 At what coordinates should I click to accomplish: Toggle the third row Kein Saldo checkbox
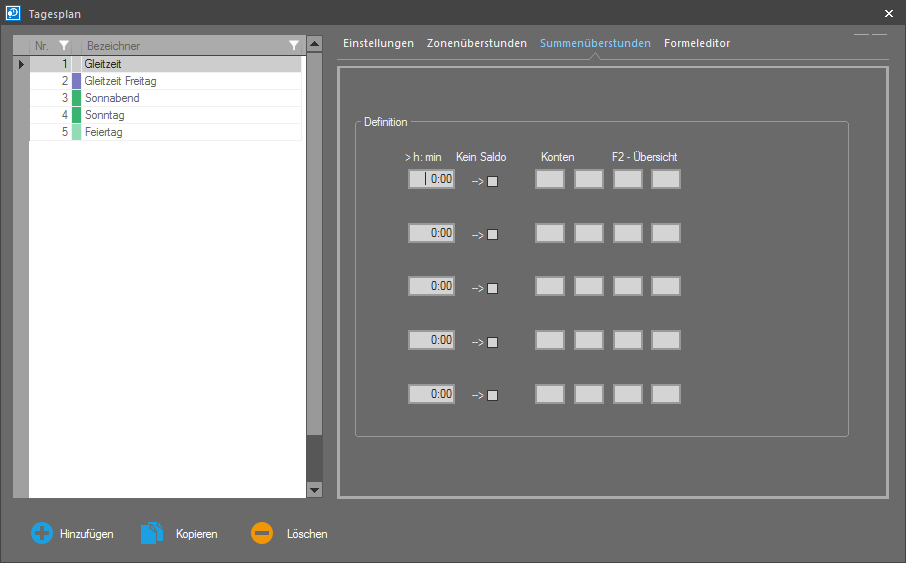492,288
